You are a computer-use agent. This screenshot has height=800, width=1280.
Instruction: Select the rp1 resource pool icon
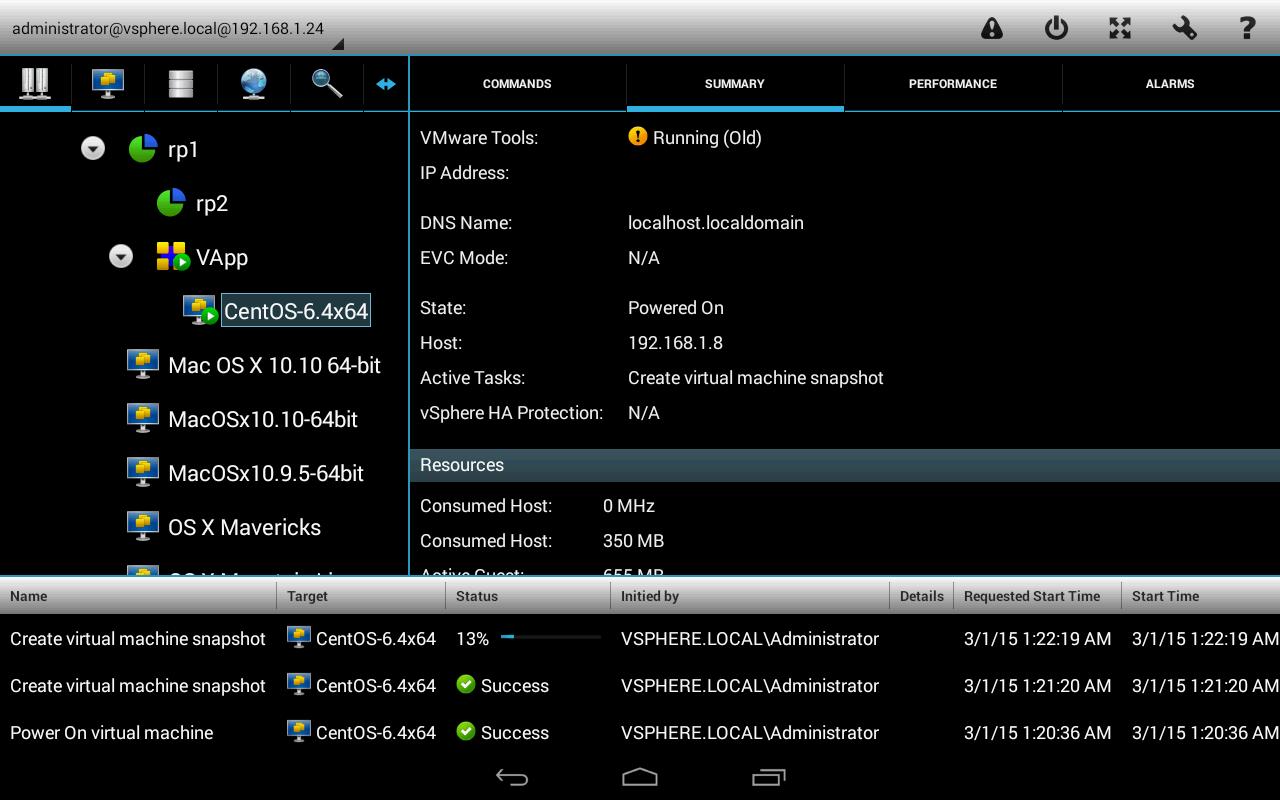143,149
